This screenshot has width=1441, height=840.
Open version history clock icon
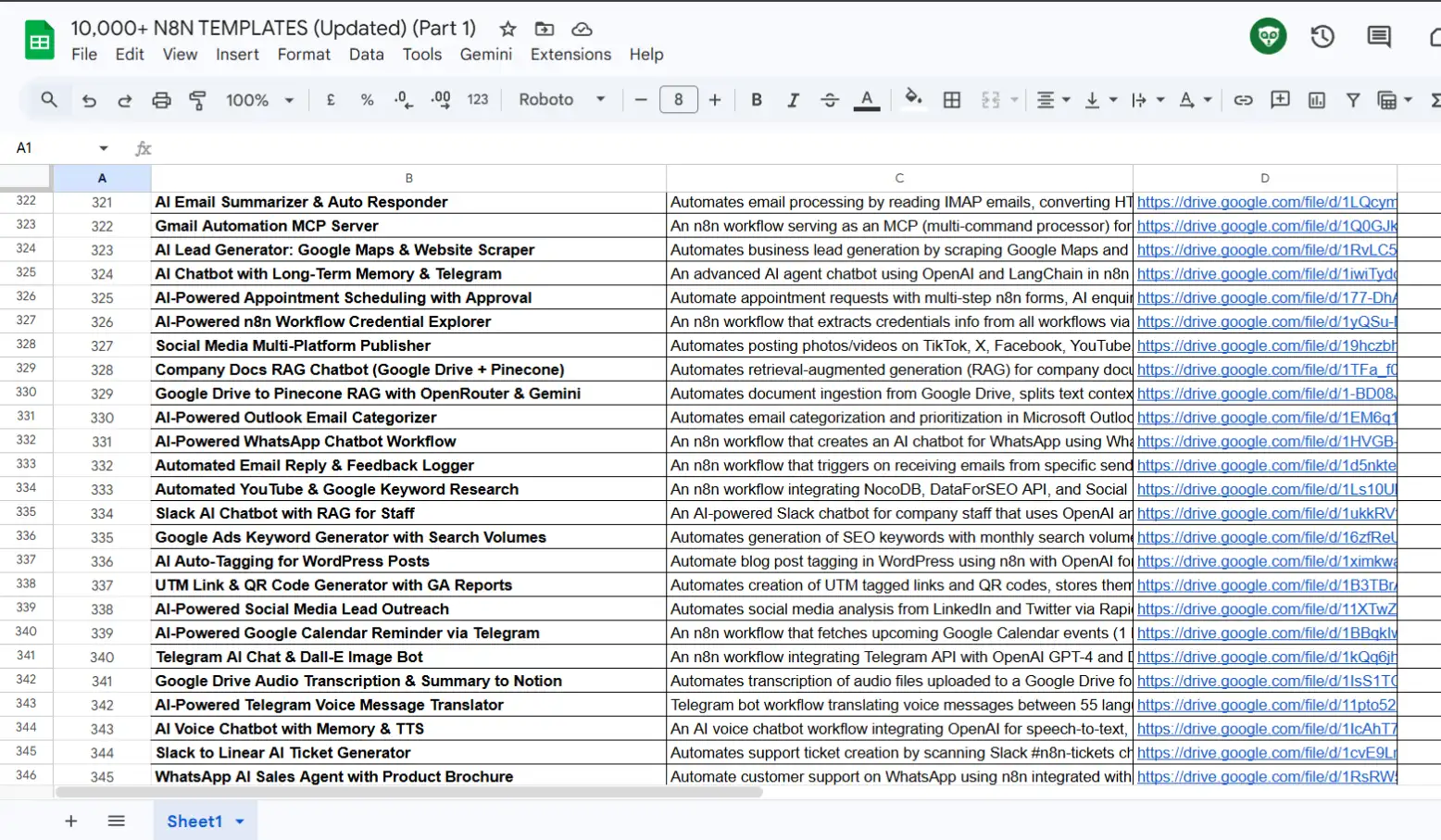pos(1322,37)
